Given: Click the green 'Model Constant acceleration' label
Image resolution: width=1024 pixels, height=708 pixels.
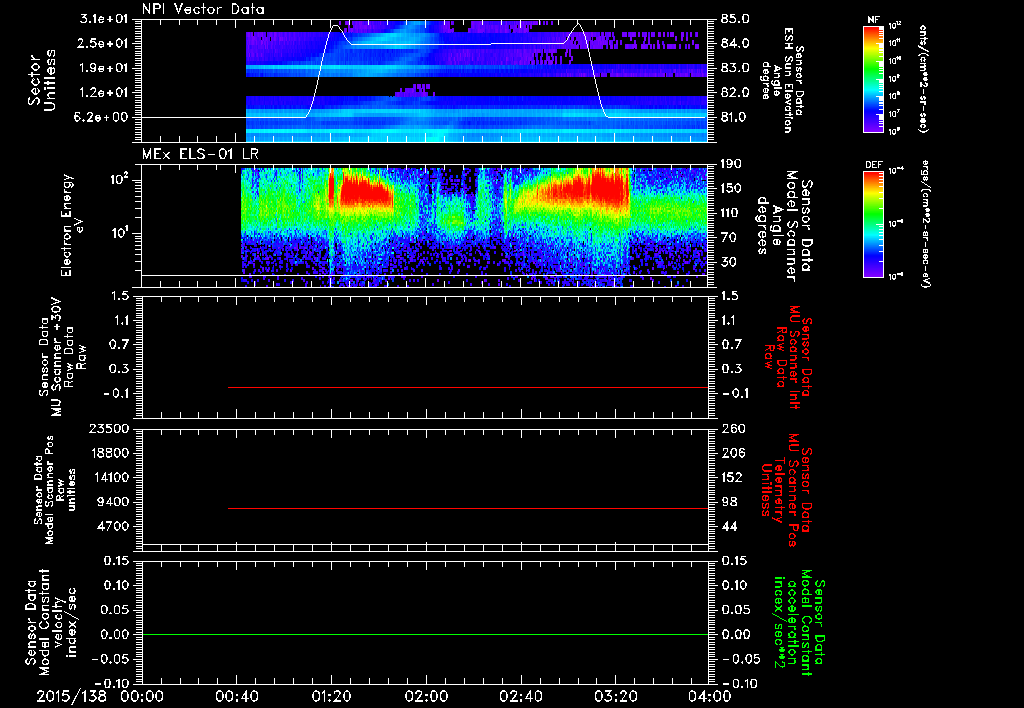Looking at the screenshot, I should click(798, 622).
